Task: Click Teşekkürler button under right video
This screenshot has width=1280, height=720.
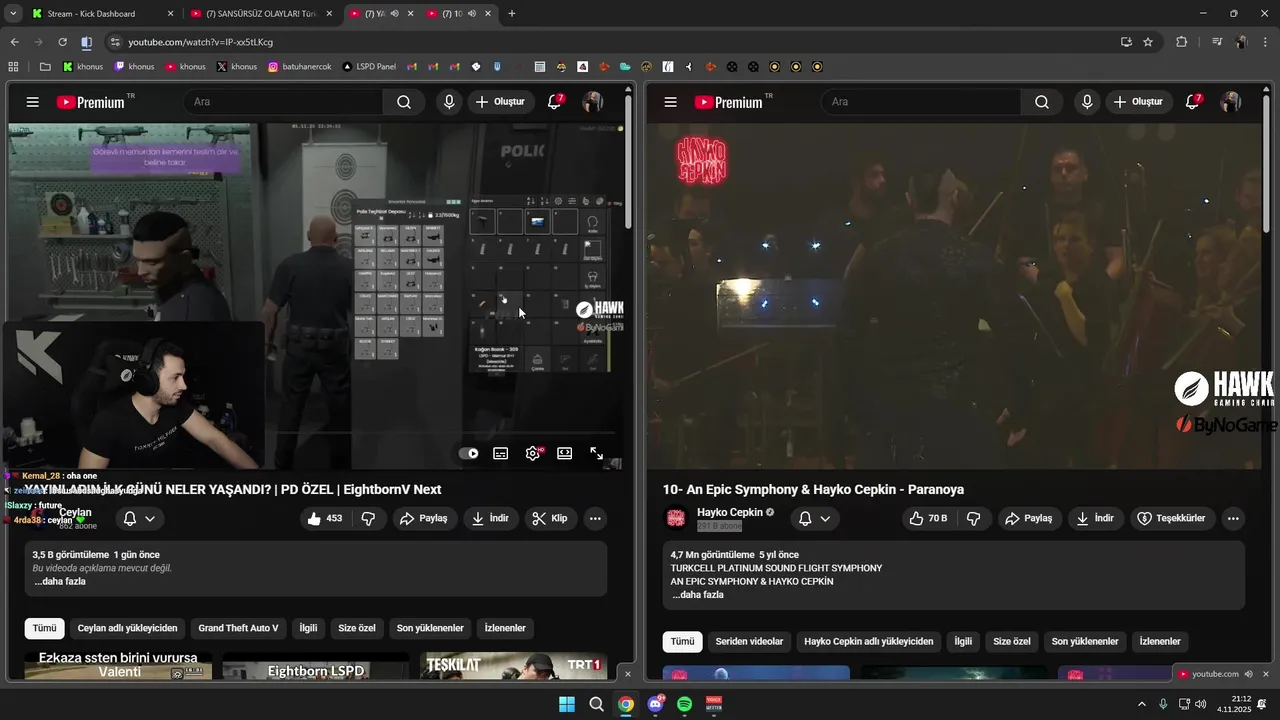Action: click(1172, 518)
